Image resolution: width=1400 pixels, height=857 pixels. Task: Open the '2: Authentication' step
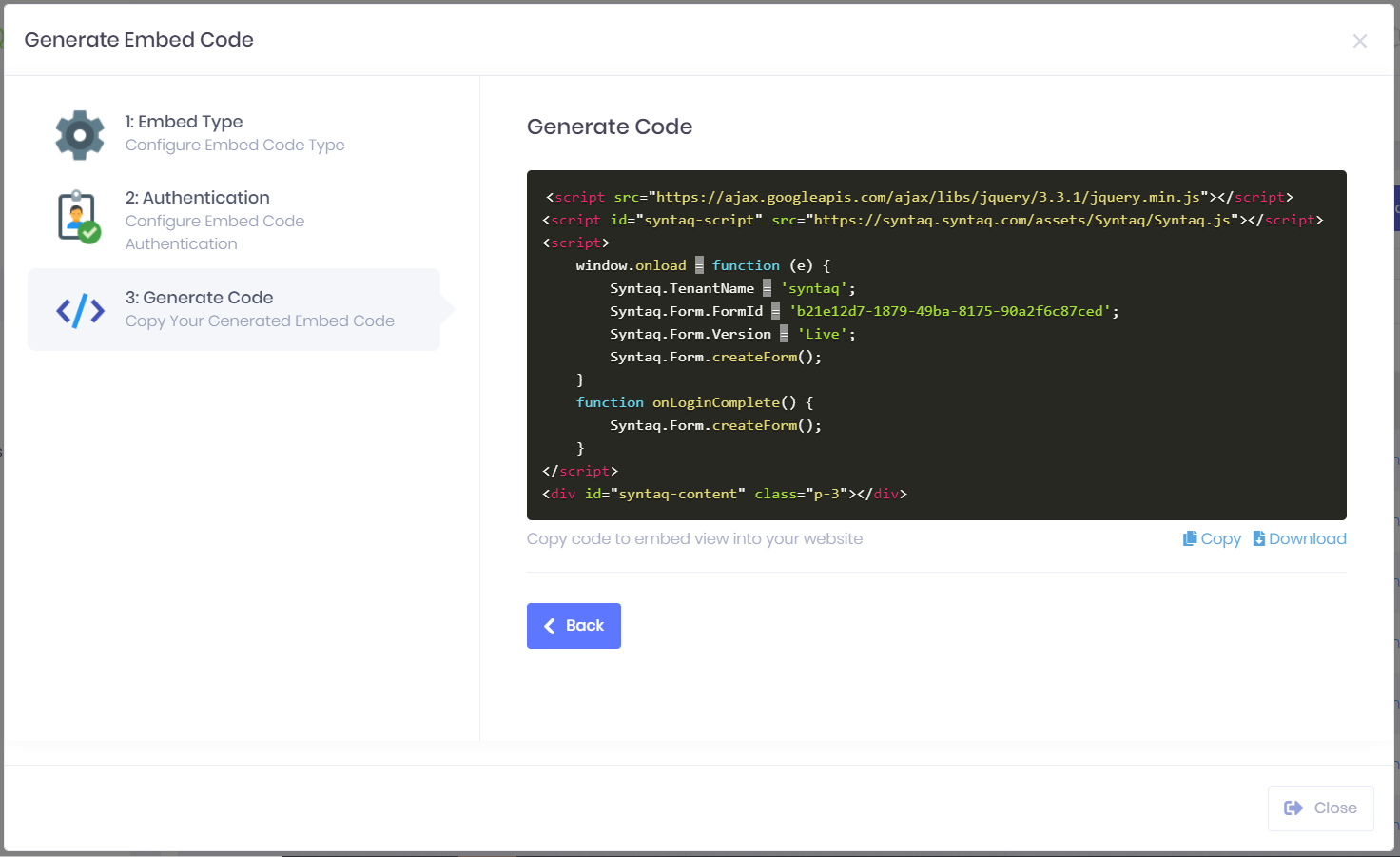click(198, 198)
